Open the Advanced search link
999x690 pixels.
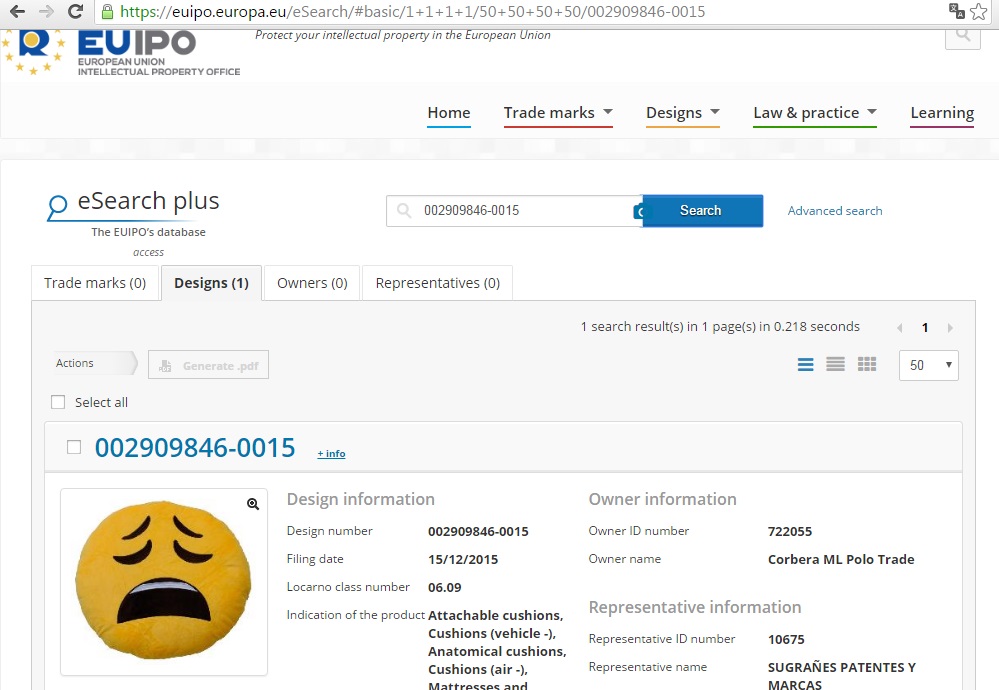click(835, 211)
